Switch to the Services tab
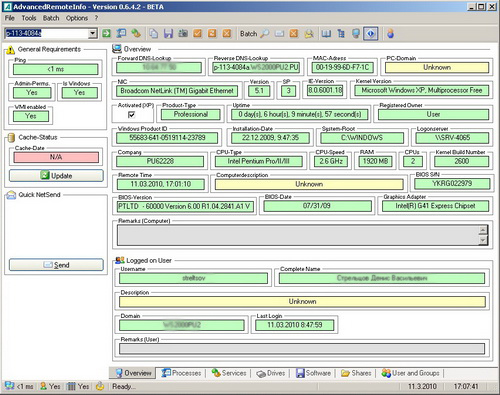The width and height of the screenshot is (500, 395). [229, 373]
